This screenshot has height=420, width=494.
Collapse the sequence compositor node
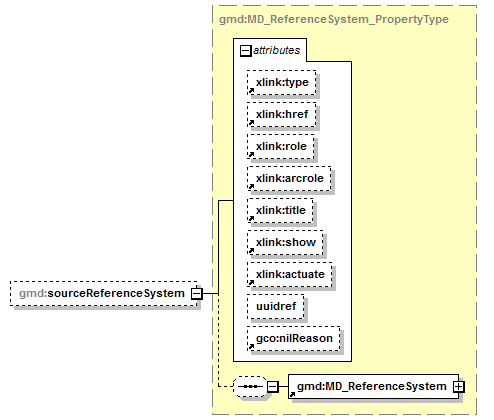(x=273, y=387)
